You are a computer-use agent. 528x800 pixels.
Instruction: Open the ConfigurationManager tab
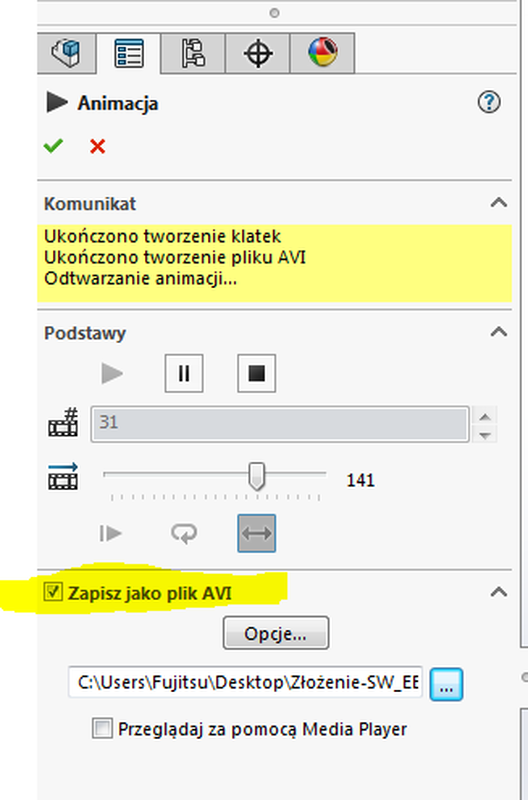pyautogui.click(x=193, y=53)
